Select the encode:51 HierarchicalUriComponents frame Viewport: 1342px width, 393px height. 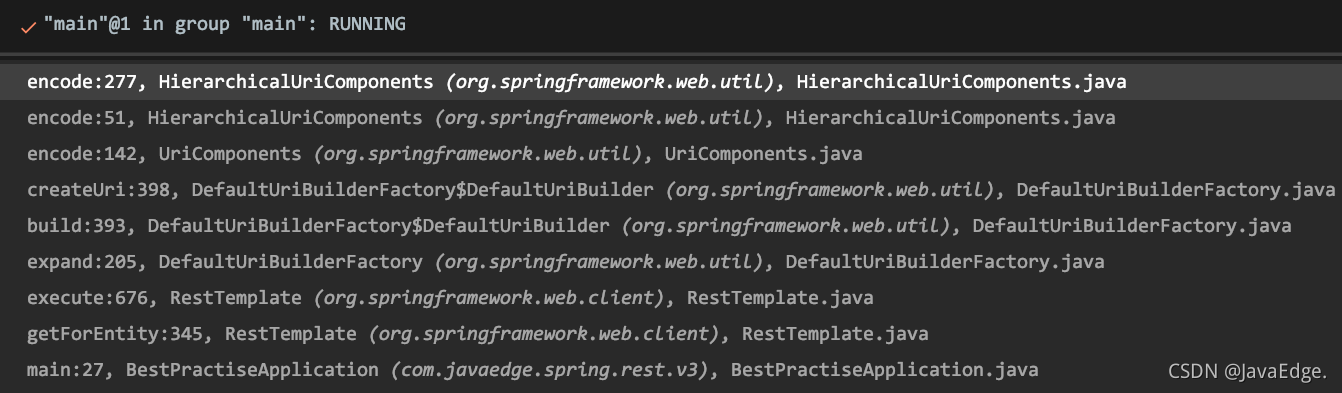[671, 118]
